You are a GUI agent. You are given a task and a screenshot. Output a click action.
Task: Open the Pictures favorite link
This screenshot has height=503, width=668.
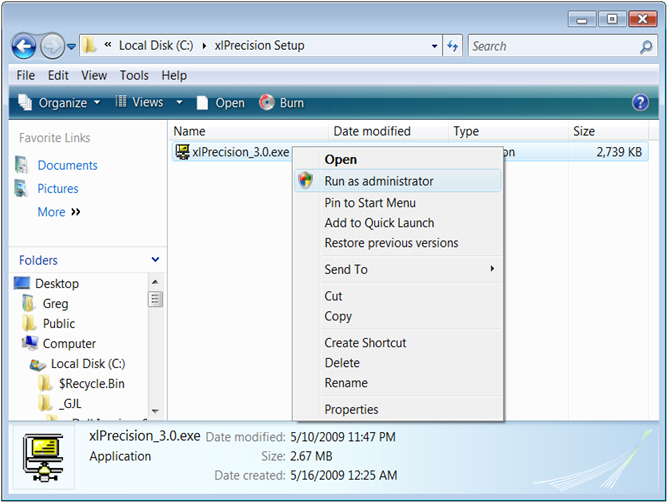click(58, 189)
